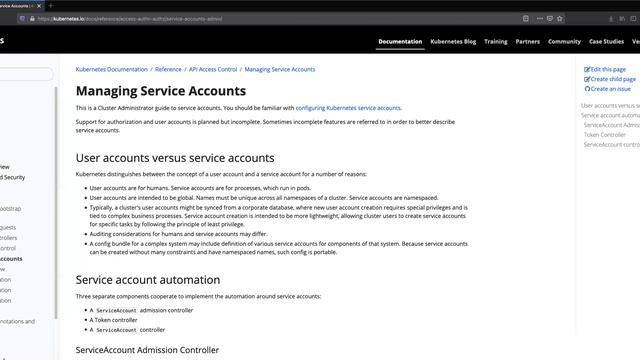Select the bold 'ccounts' sidebar item
The width and height of the screenshot is (640, 360).
coord(11,259)
